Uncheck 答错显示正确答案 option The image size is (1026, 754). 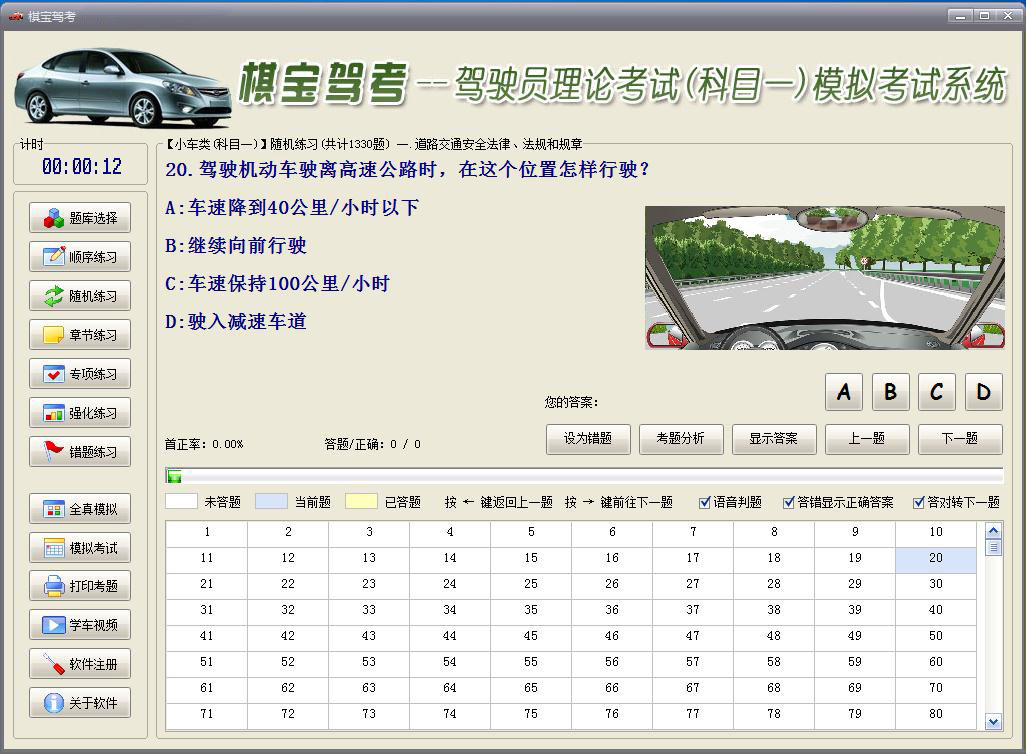(x=789, y=502)
